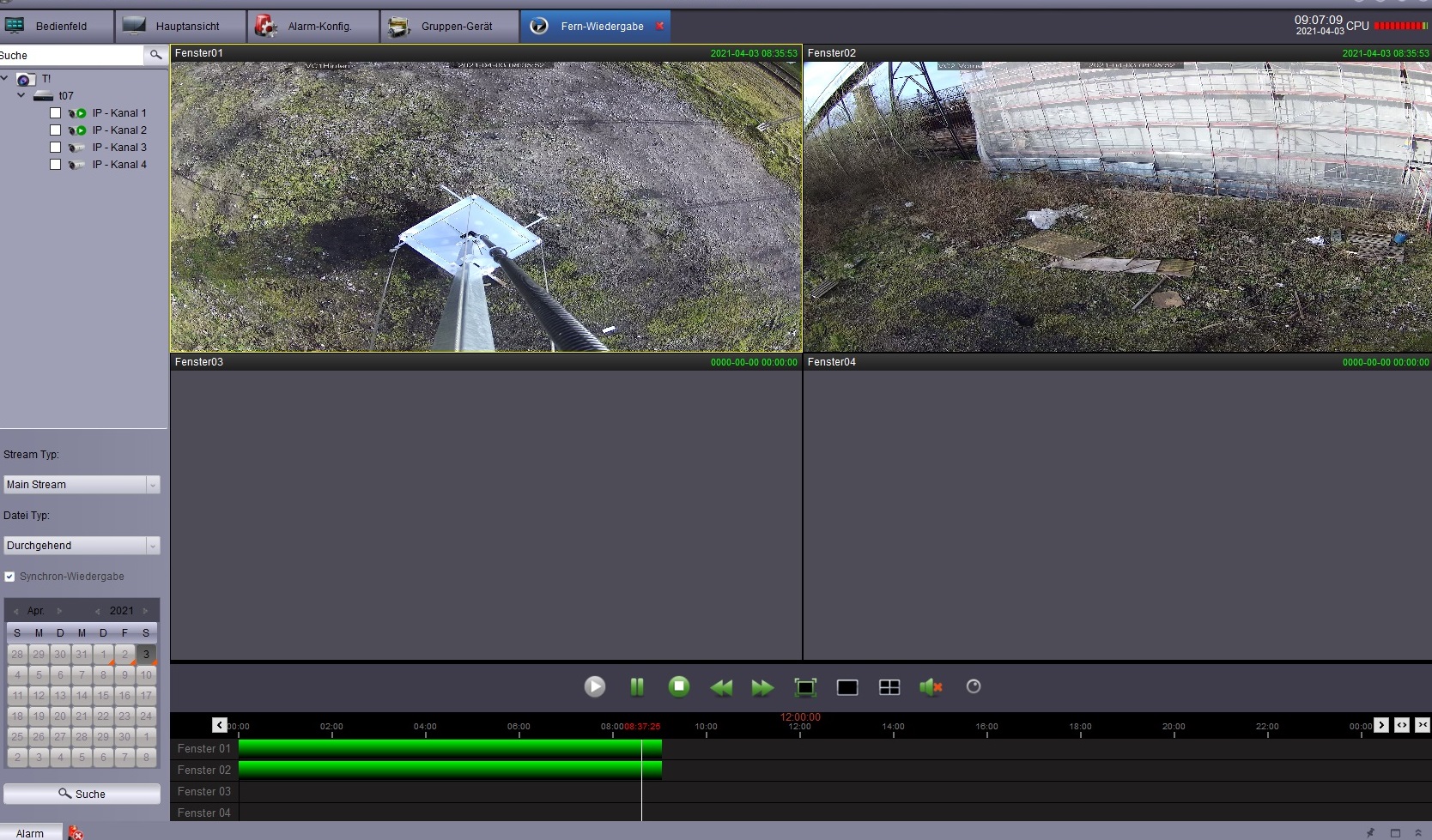
Task: Check the IP - Kanal 1 checkbox
Action: [x=56, y=113]
